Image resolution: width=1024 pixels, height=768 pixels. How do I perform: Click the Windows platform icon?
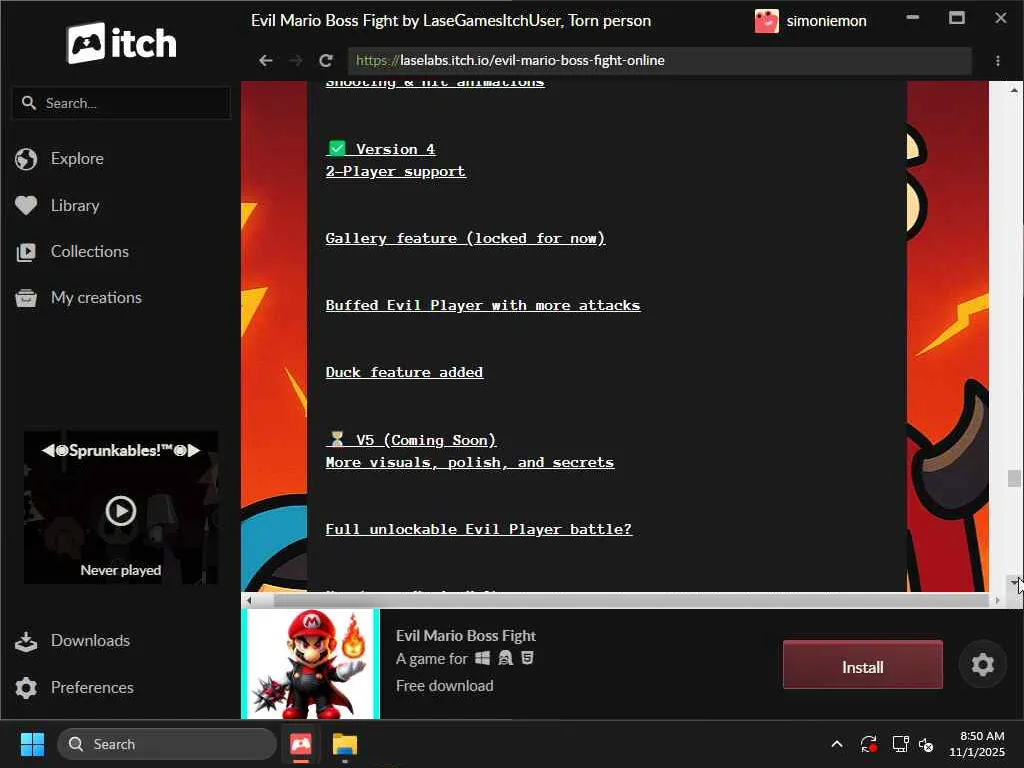point(483,658)
